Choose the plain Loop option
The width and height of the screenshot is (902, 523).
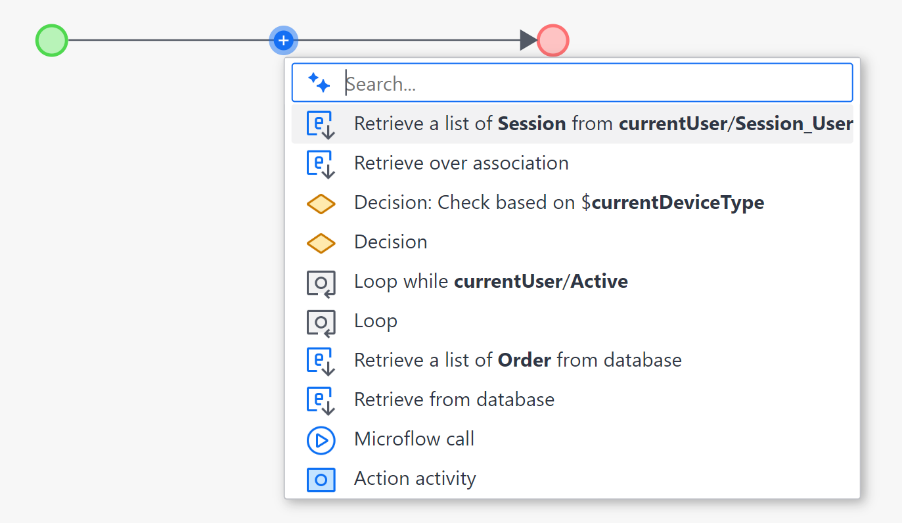coord(572,321)
